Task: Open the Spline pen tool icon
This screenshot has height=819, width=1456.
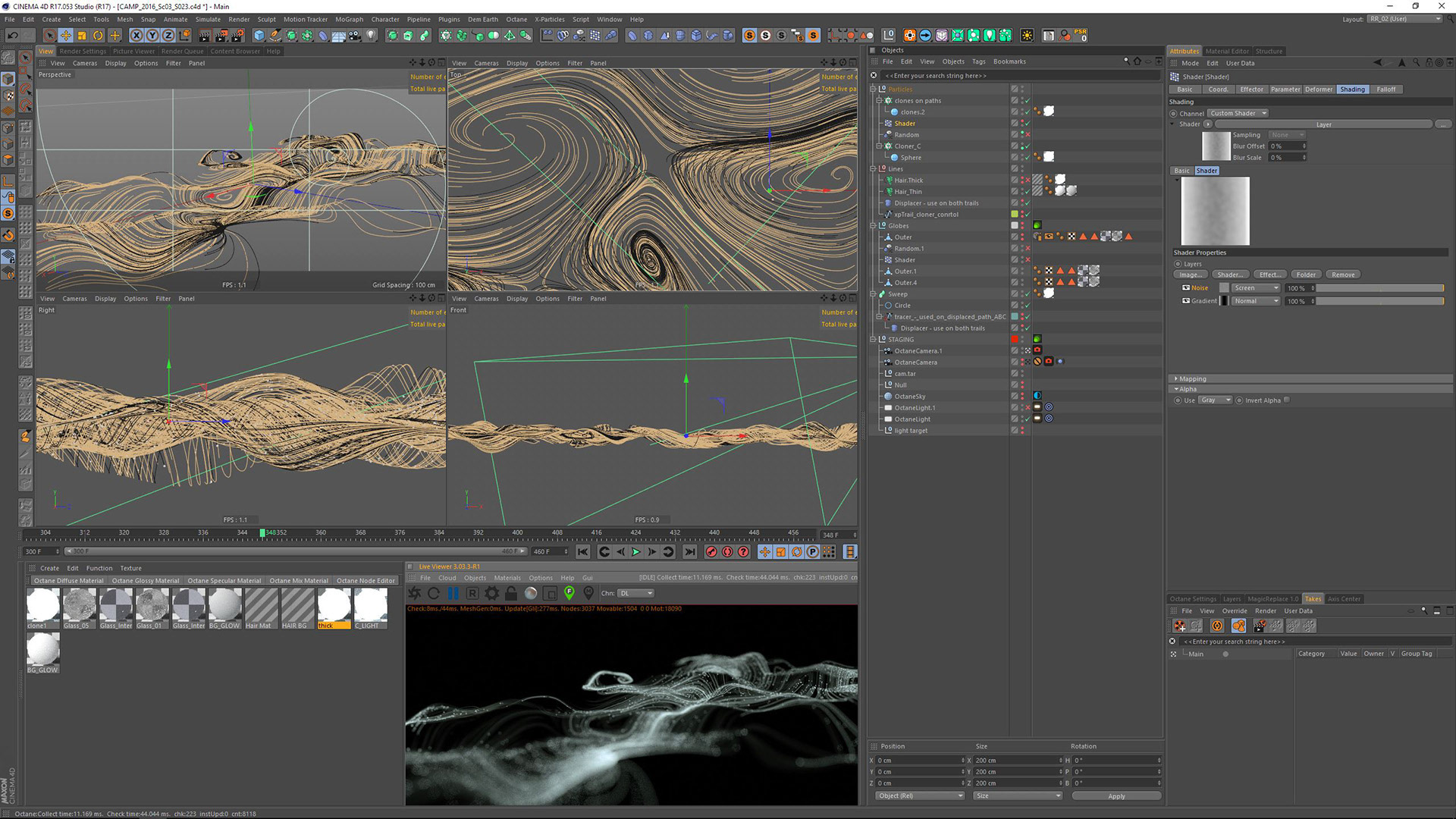Action: point(275,36)
